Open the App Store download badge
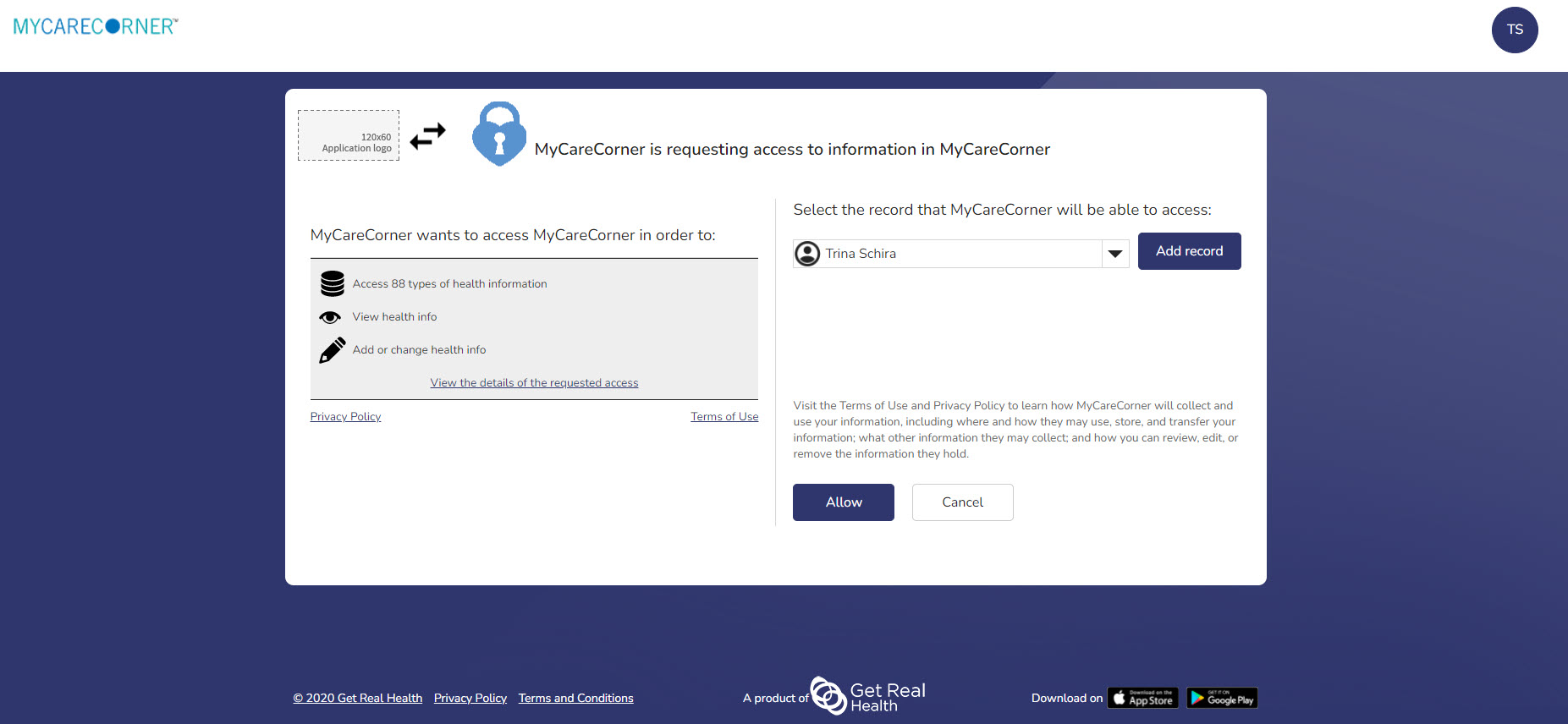The image size is (1568, 724). click(1142, 698)
